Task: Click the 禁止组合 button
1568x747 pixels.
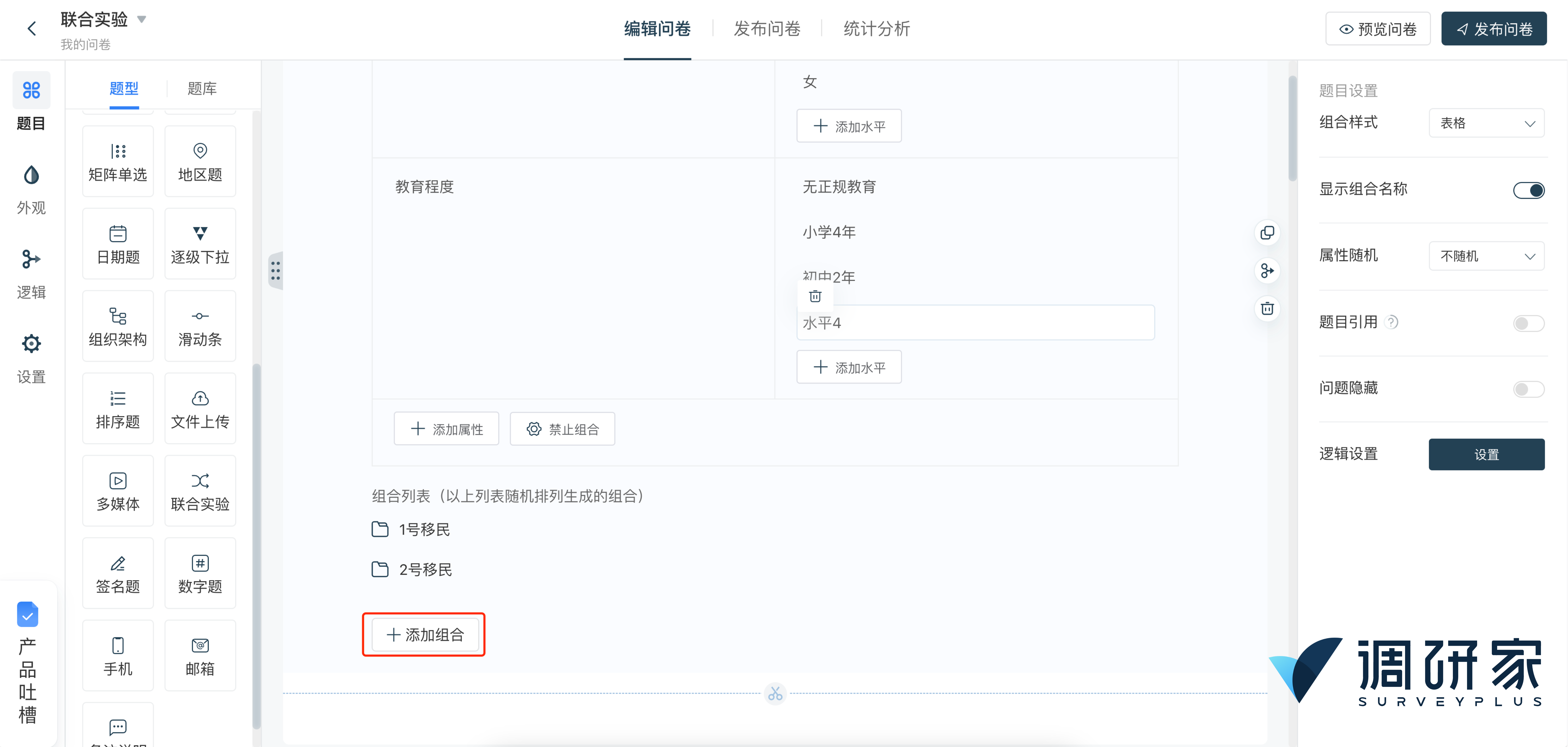Action: click(x=563, y=429)
